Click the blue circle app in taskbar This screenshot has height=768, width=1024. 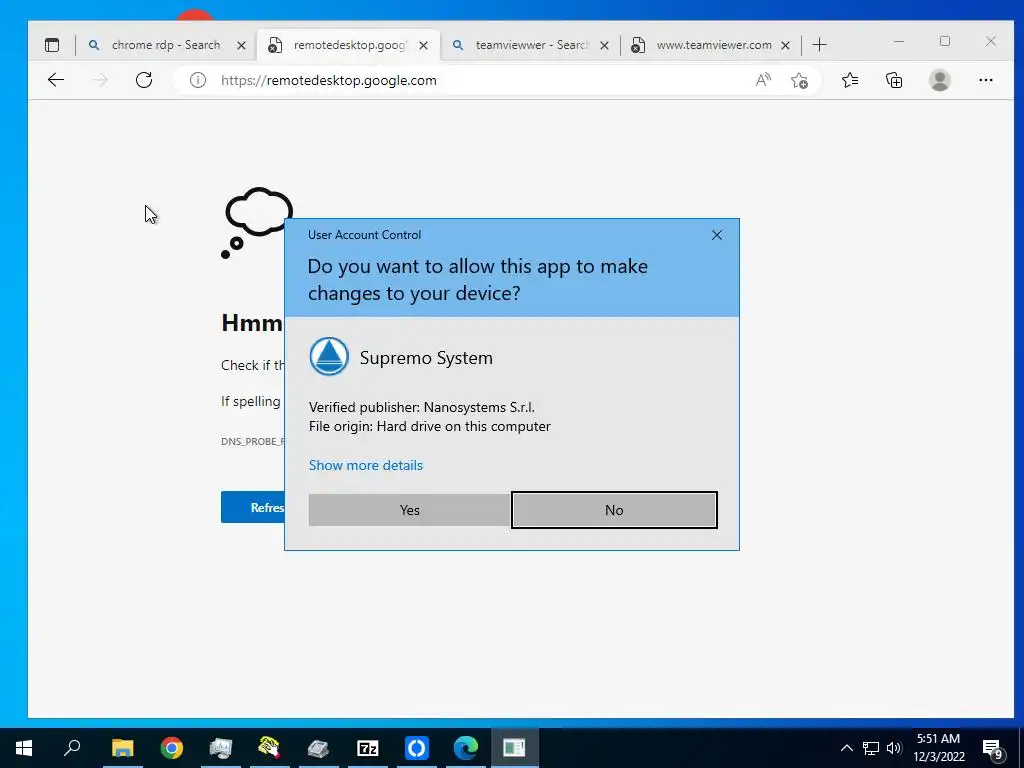pyautogui.click(x=417, y=748)
